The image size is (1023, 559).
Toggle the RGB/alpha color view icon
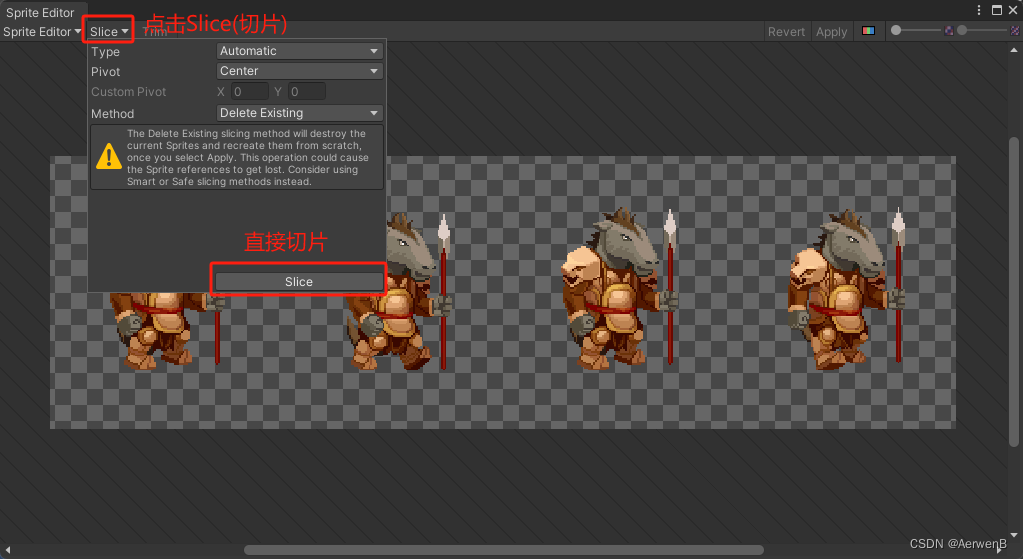pyautogui.click(x=868, y=31)
